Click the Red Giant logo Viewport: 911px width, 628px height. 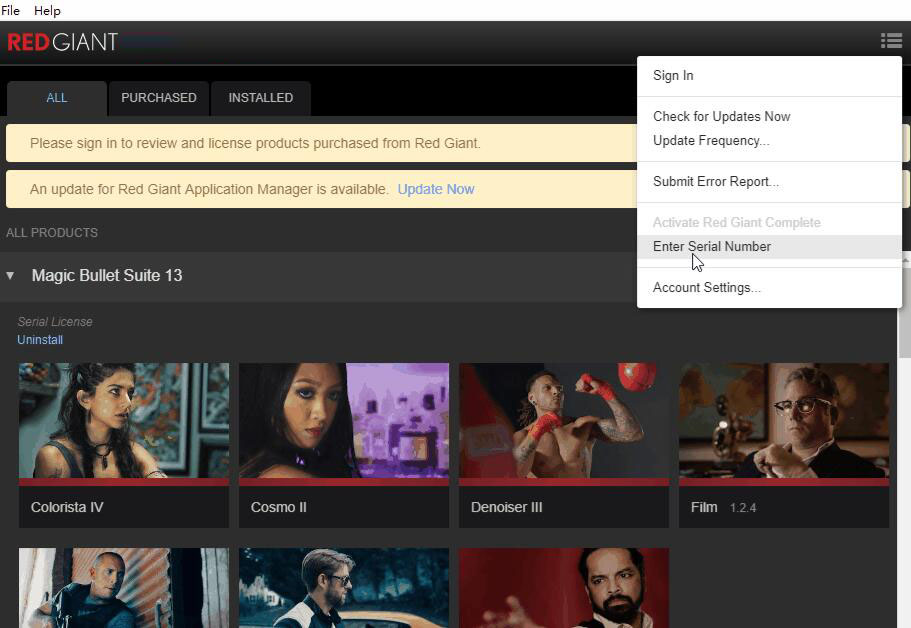click(62, 42)
